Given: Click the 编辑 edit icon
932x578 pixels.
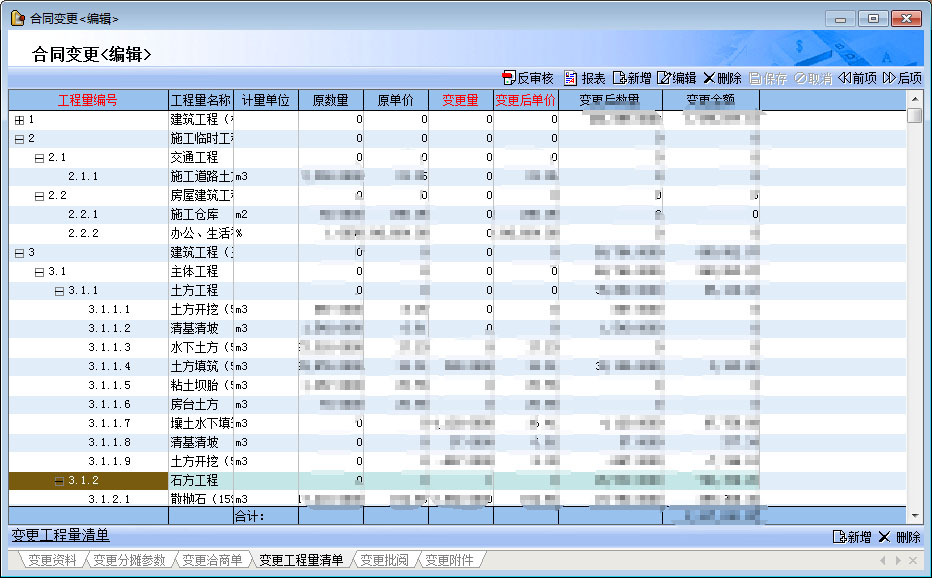Looking at the screenshot, I should [x=664, y=78].
